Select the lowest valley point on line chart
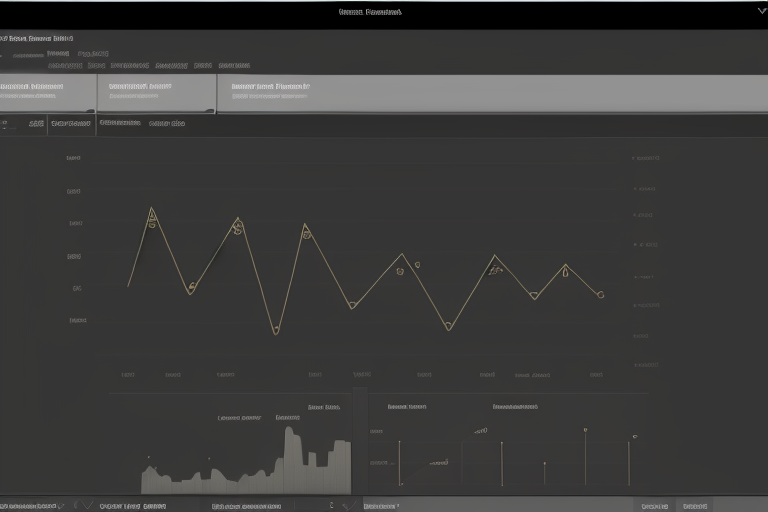Screen dimensions: 768x512 click(x=276, y=331)
